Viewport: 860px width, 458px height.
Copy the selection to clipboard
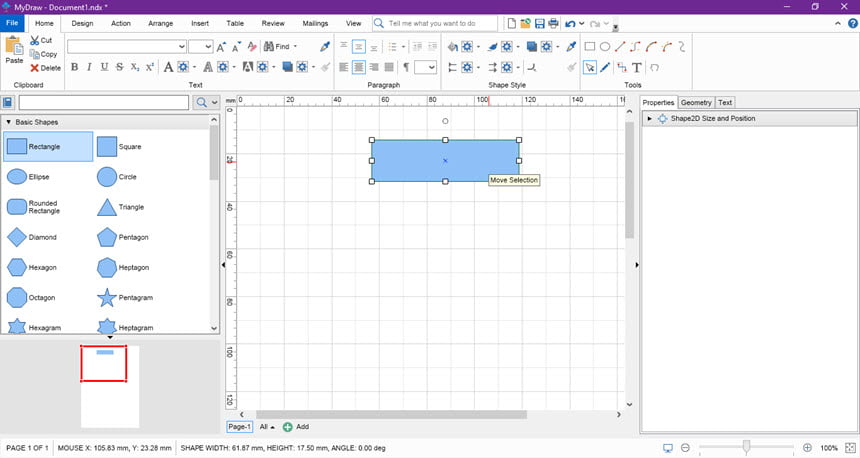click(43, 54)
